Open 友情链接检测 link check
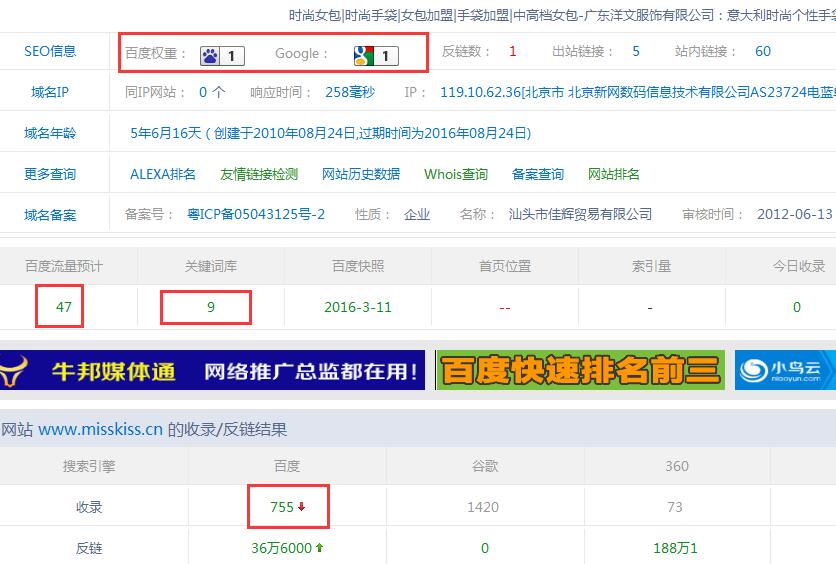 tap(259, 174)
